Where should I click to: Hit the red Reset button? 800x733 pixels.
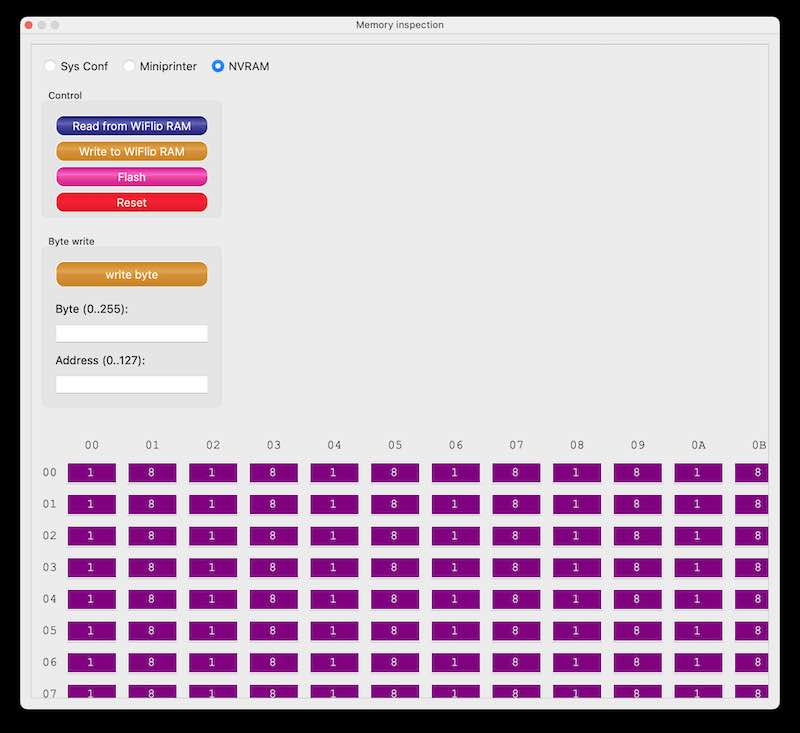pos(132,203)
